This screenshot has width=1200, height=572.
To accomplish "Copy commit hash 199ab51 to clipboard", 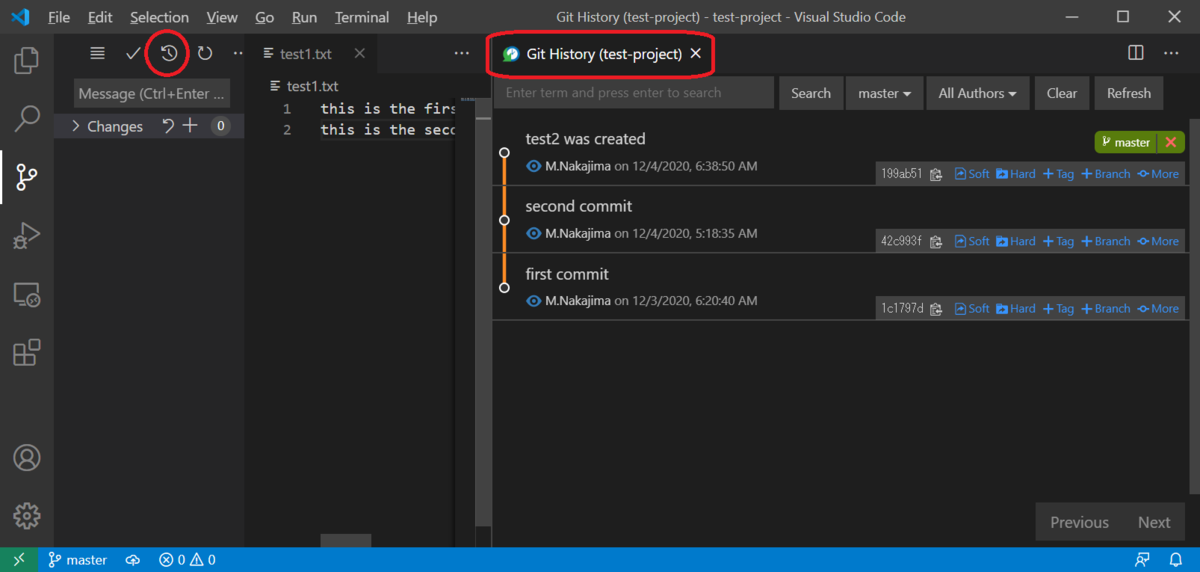I will (936, 174).
